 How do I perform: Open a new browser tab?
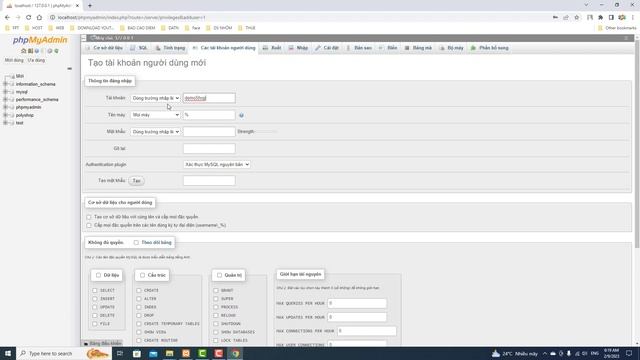(90, 6)
